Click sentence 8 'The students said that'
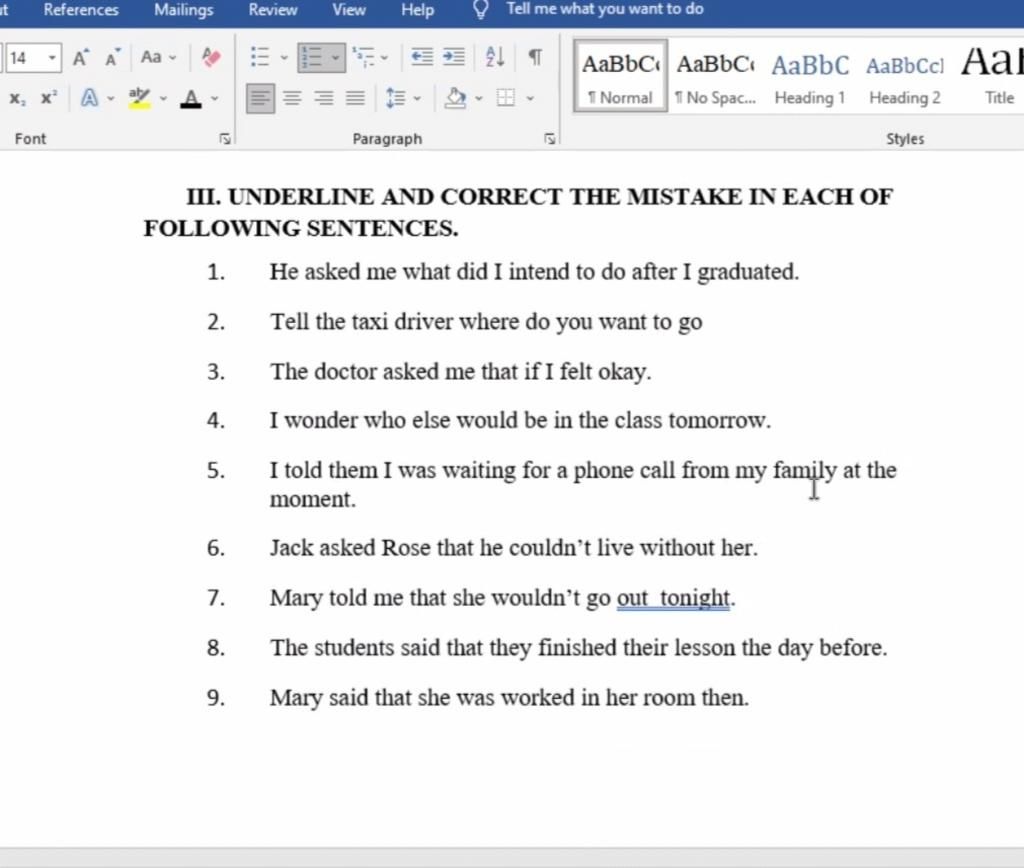The height and width of the screenshot is (868, 1024). tap(579, 648)
